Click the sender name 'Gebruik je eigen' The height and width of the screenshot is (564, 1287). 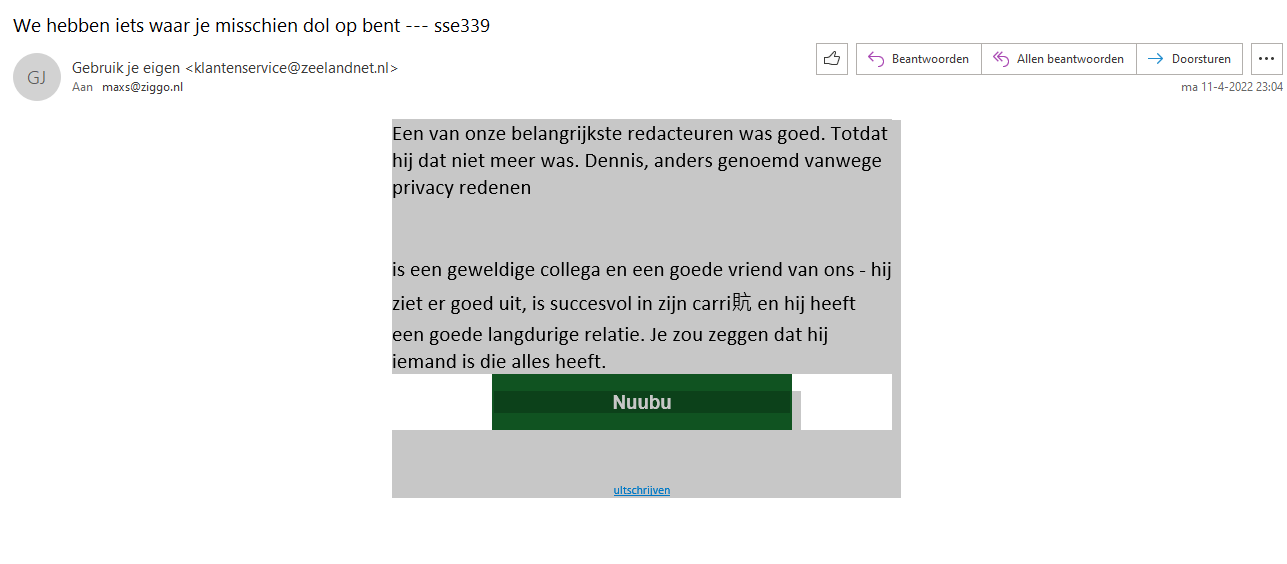click(126, 68)
